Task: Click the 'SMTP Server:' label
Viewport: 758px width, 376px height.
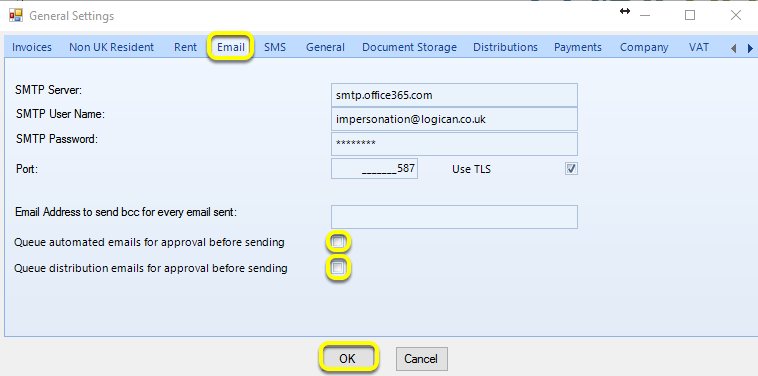Action: (49, 90)
